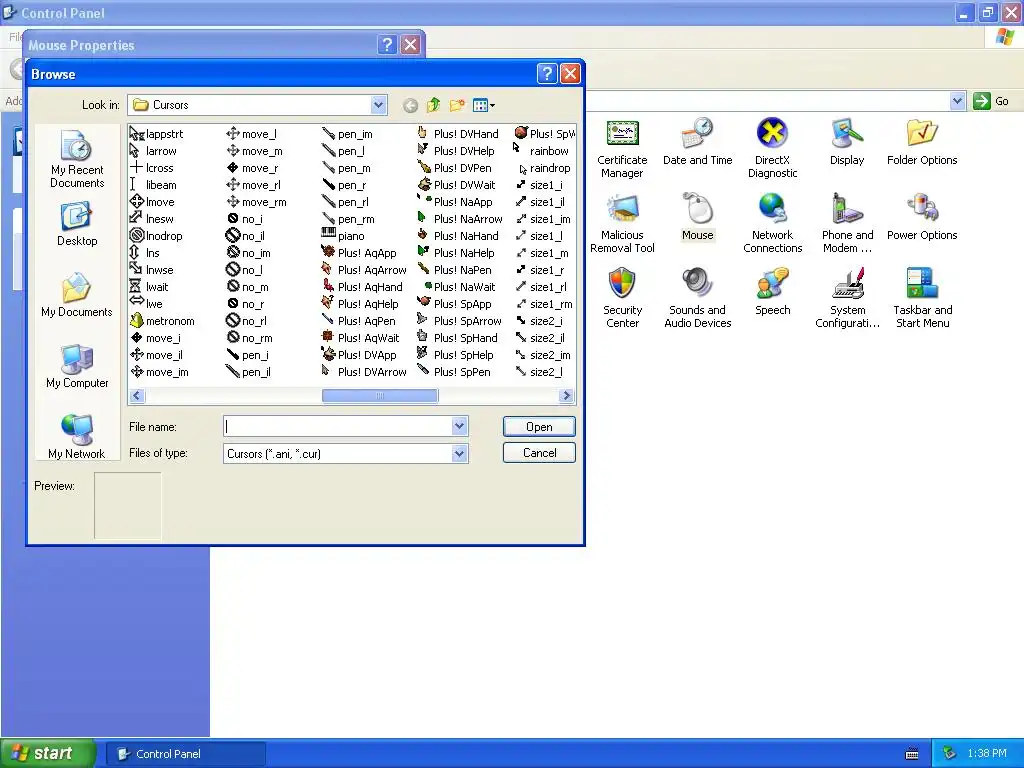Image resolution: width=1024 pixels, height=768 pixels.
Task: Click the Open button
Action: (539, 426)
